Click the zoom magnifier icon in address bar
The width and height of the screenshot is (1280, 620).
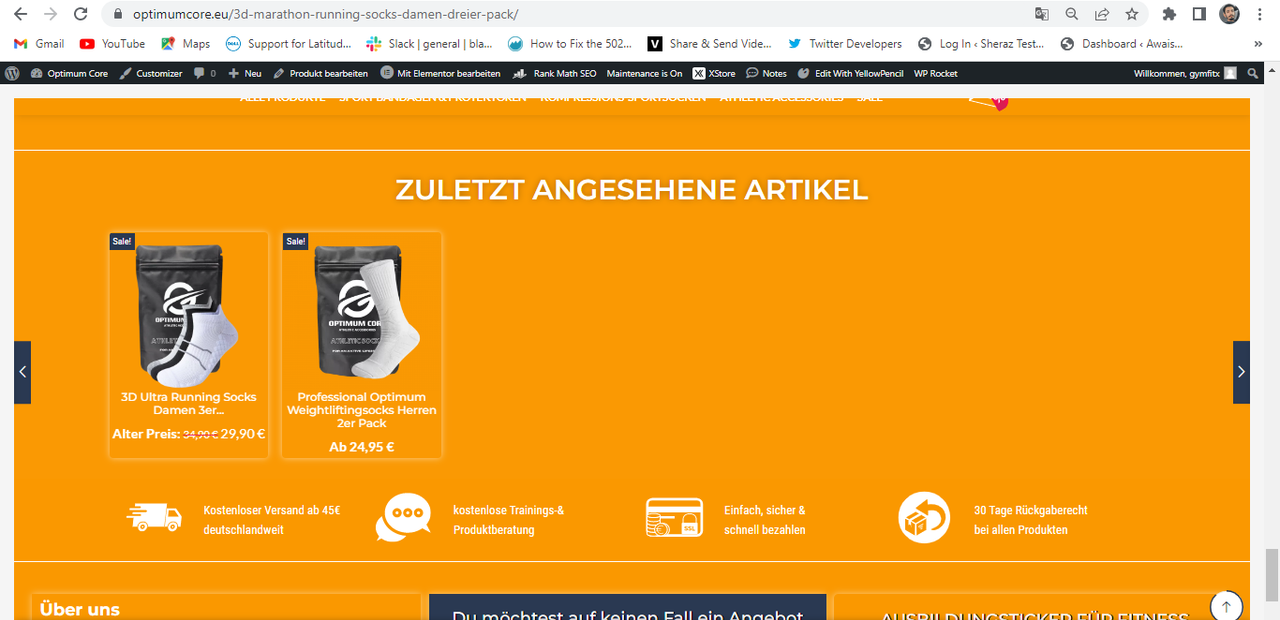[1072, 15]
